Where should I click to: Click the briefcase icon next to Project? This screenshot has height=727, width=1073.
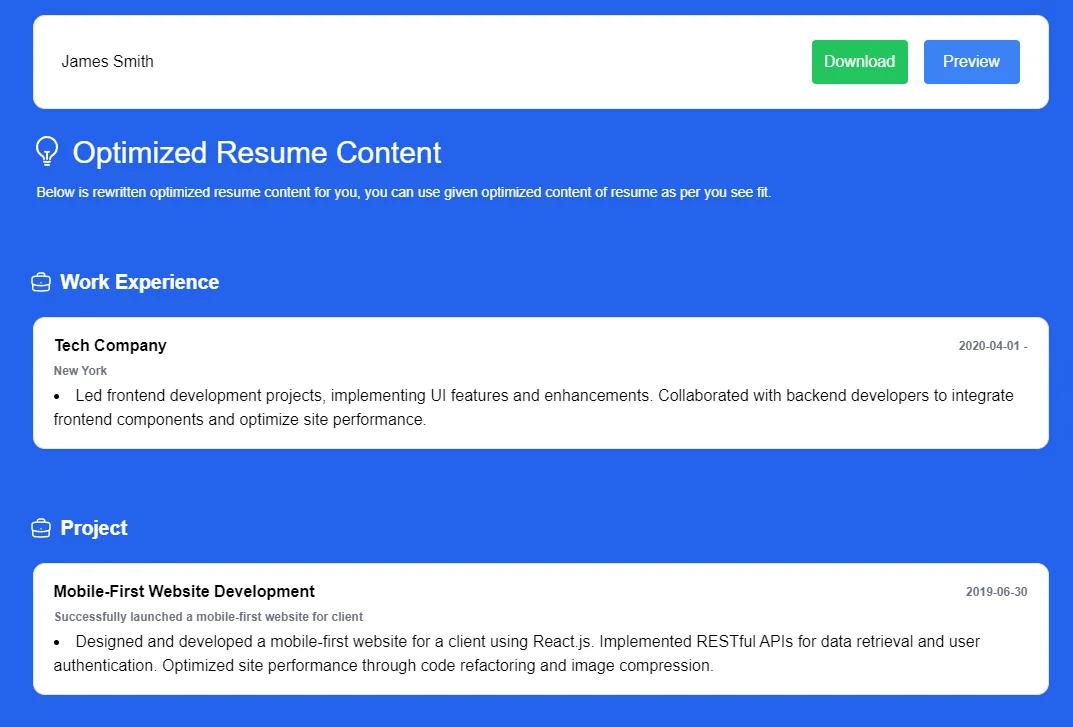coord(40,528)
